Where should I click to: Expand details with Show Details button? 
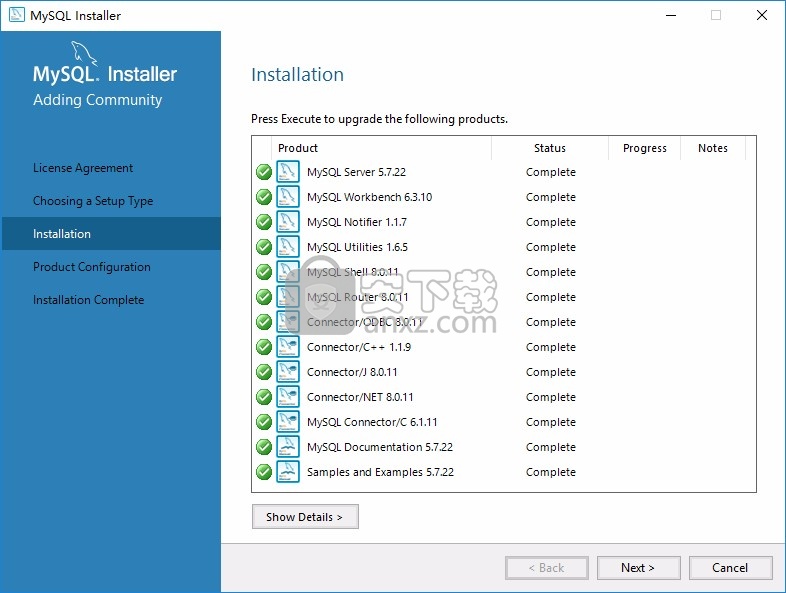pos(304,517)
